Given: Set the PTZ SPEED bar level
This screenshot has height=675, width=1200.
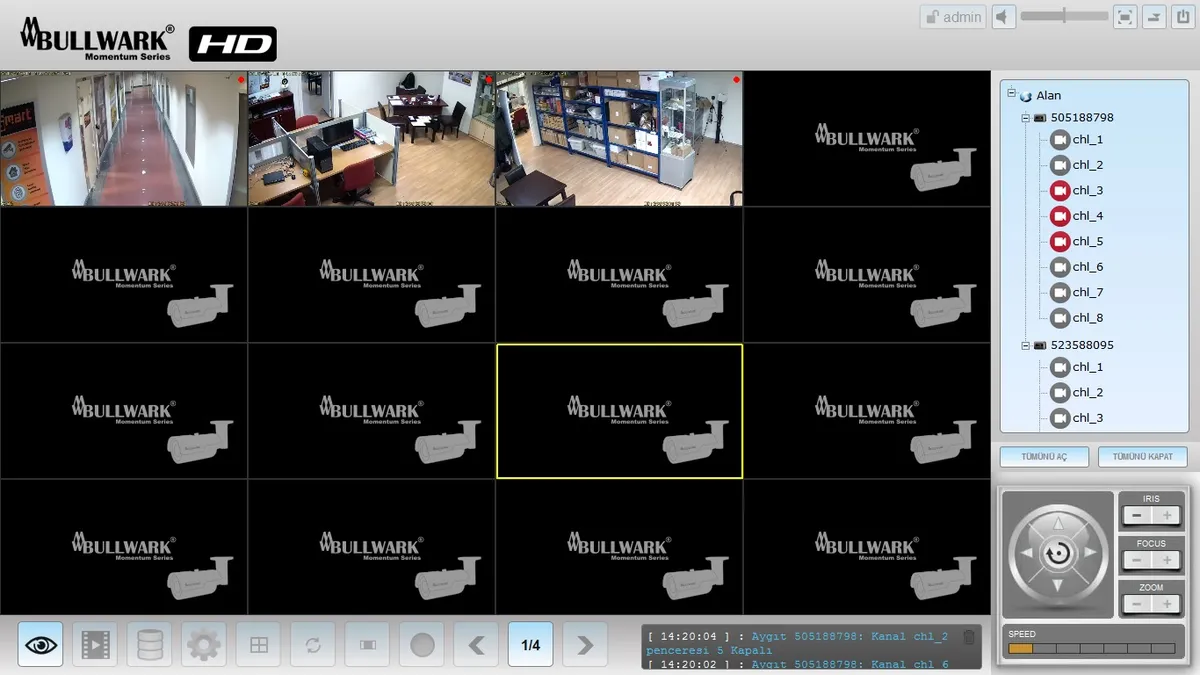Looking at the screenshot, I should click(x=1092, y=649).
